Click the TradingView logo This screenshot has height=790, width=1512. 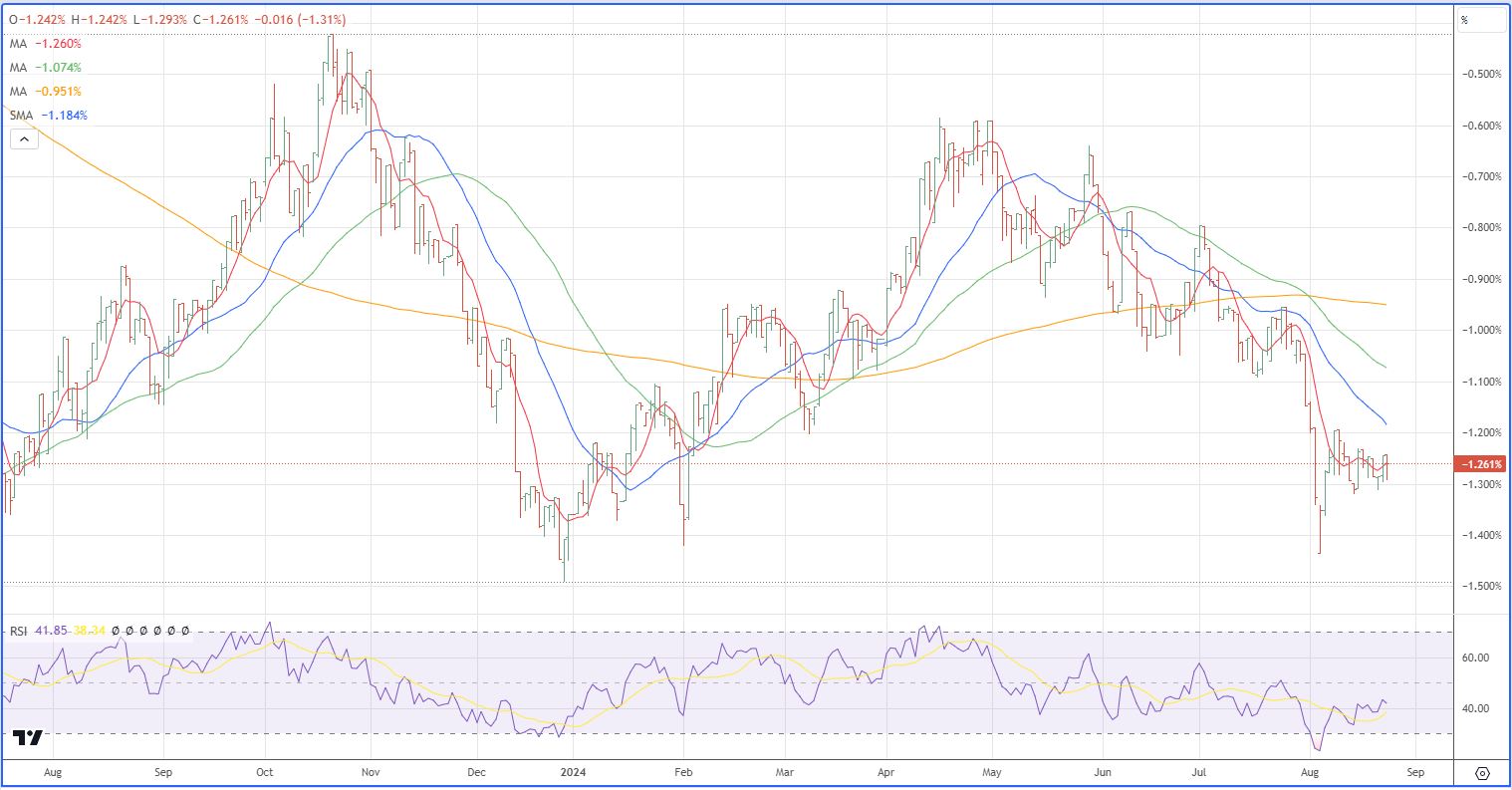click(x=30, y=738)
